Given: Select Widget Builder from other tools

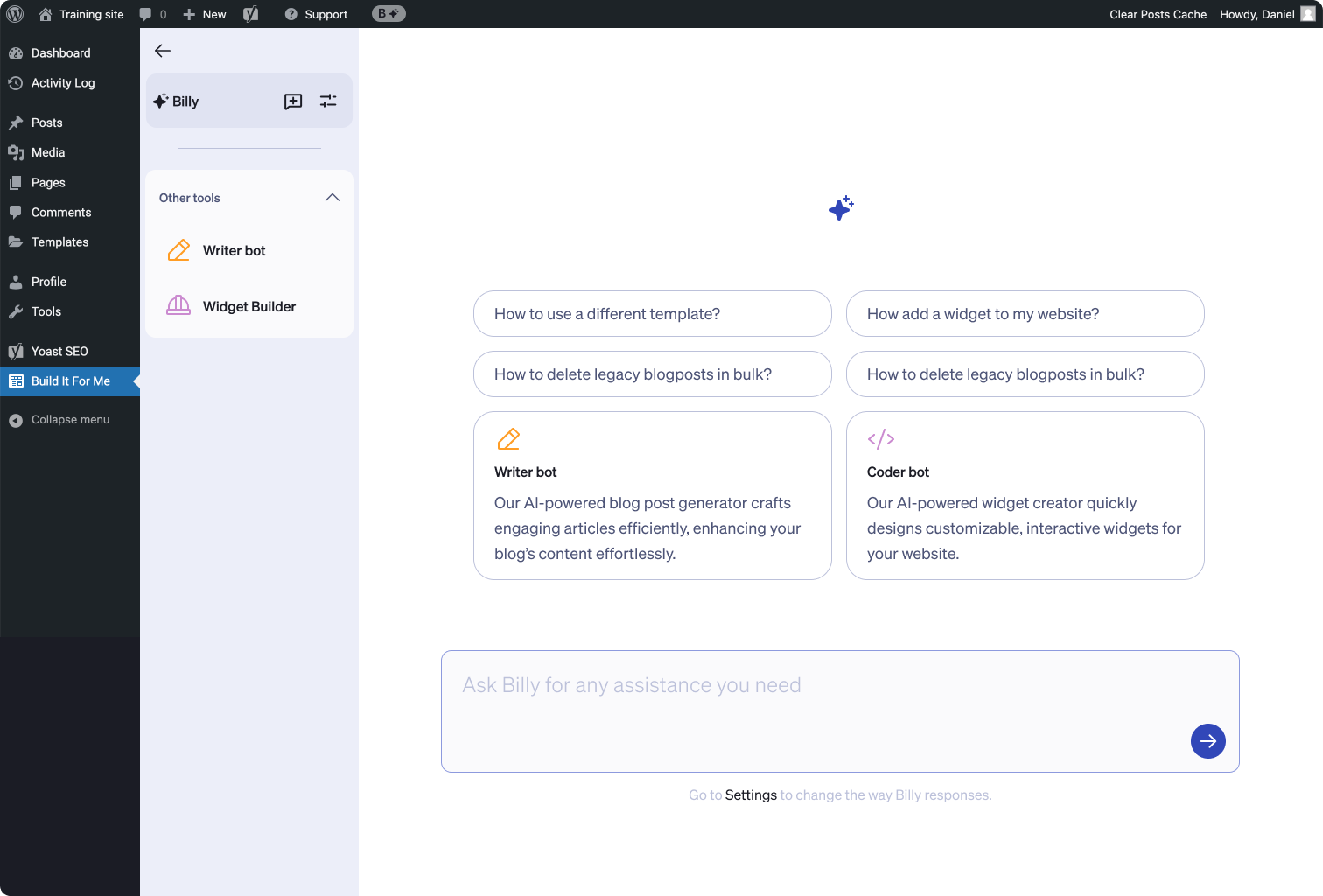Looking at the screenshot, I should pyautogui.click(x=249, y=306).
